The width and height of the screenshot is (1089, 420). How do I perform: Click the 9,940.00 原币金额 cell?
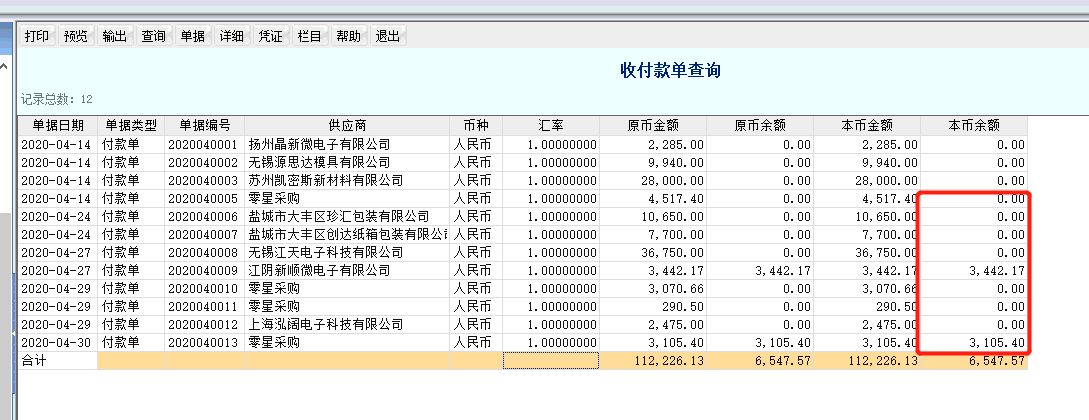pyautogui.click(x=653, y=162)
